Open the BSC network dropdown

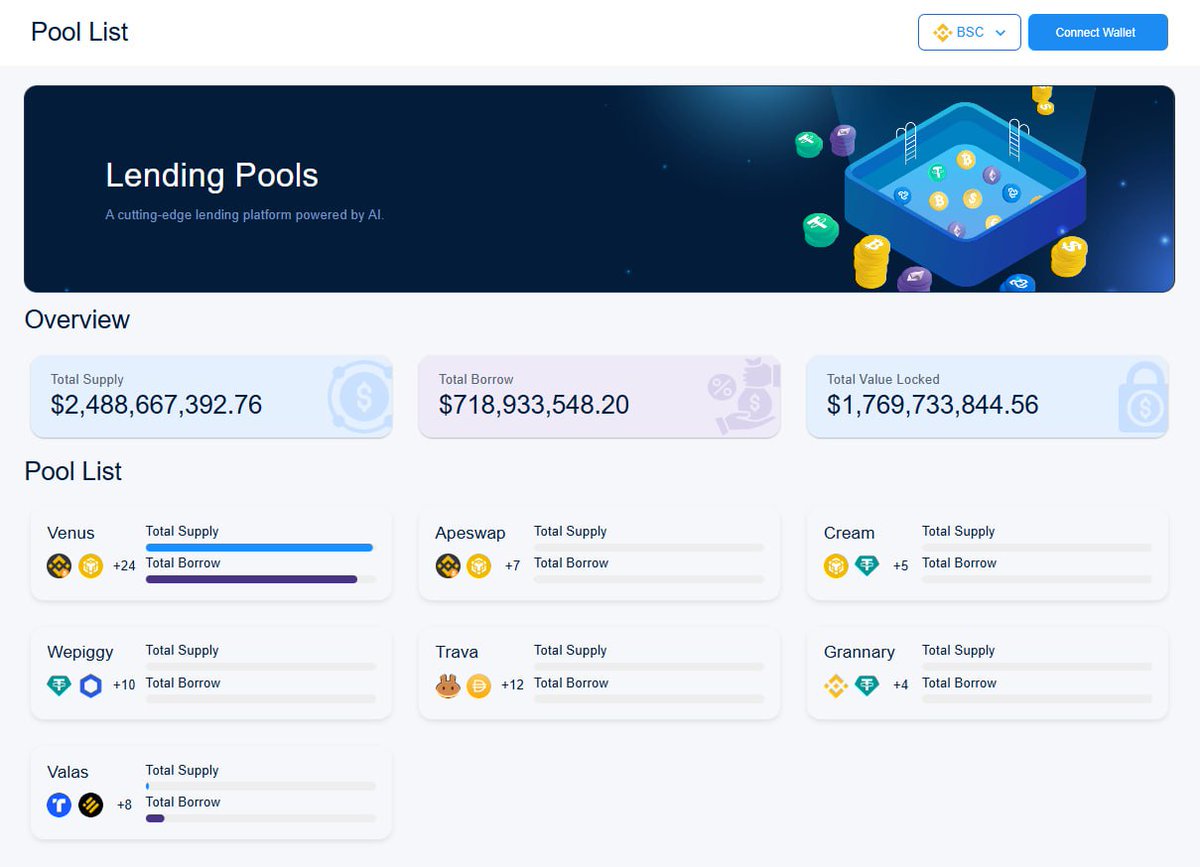point(969,32)
